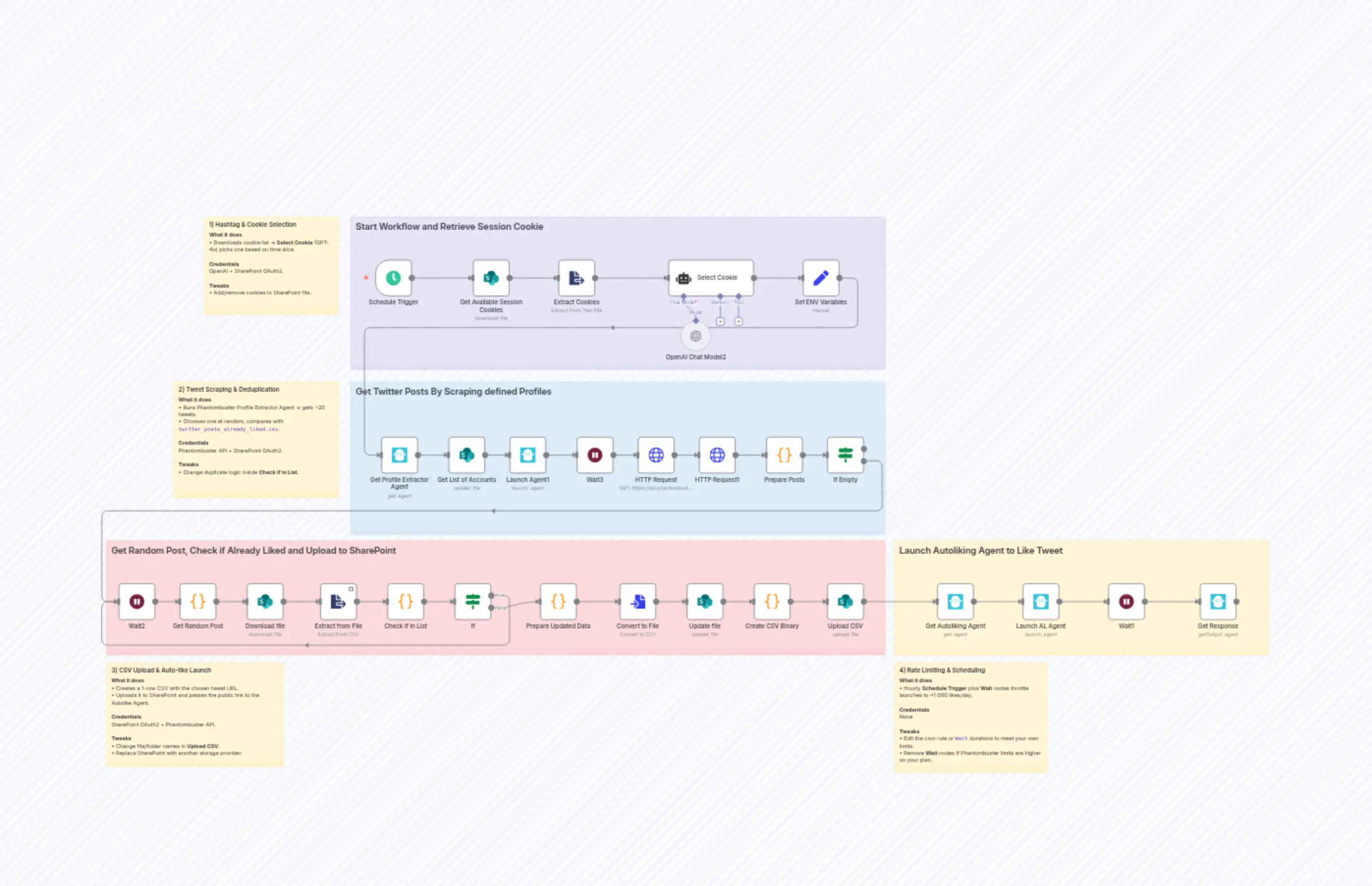1372x886 pixels.
Task: Open the Convert to File node
Action: pos(638,601)
